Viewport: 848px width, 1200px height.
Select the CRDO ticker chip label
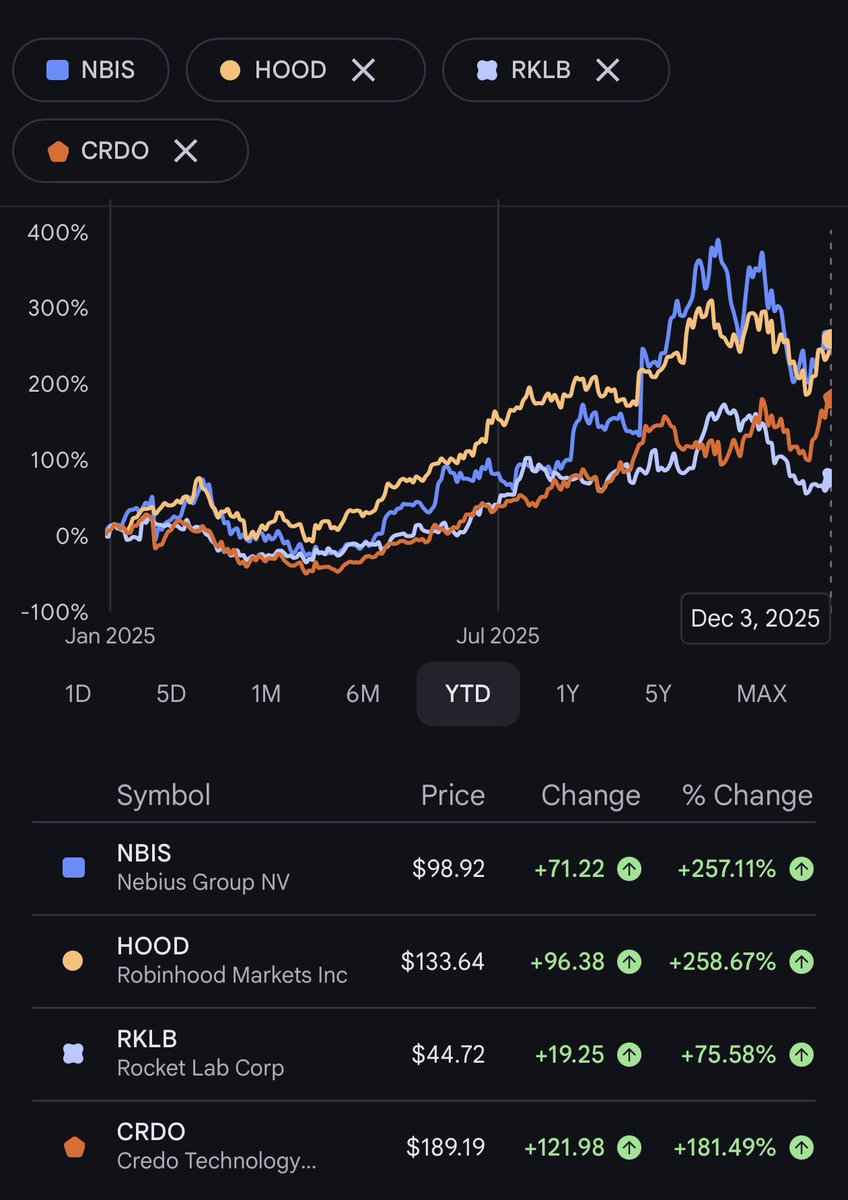coord(115,151)
